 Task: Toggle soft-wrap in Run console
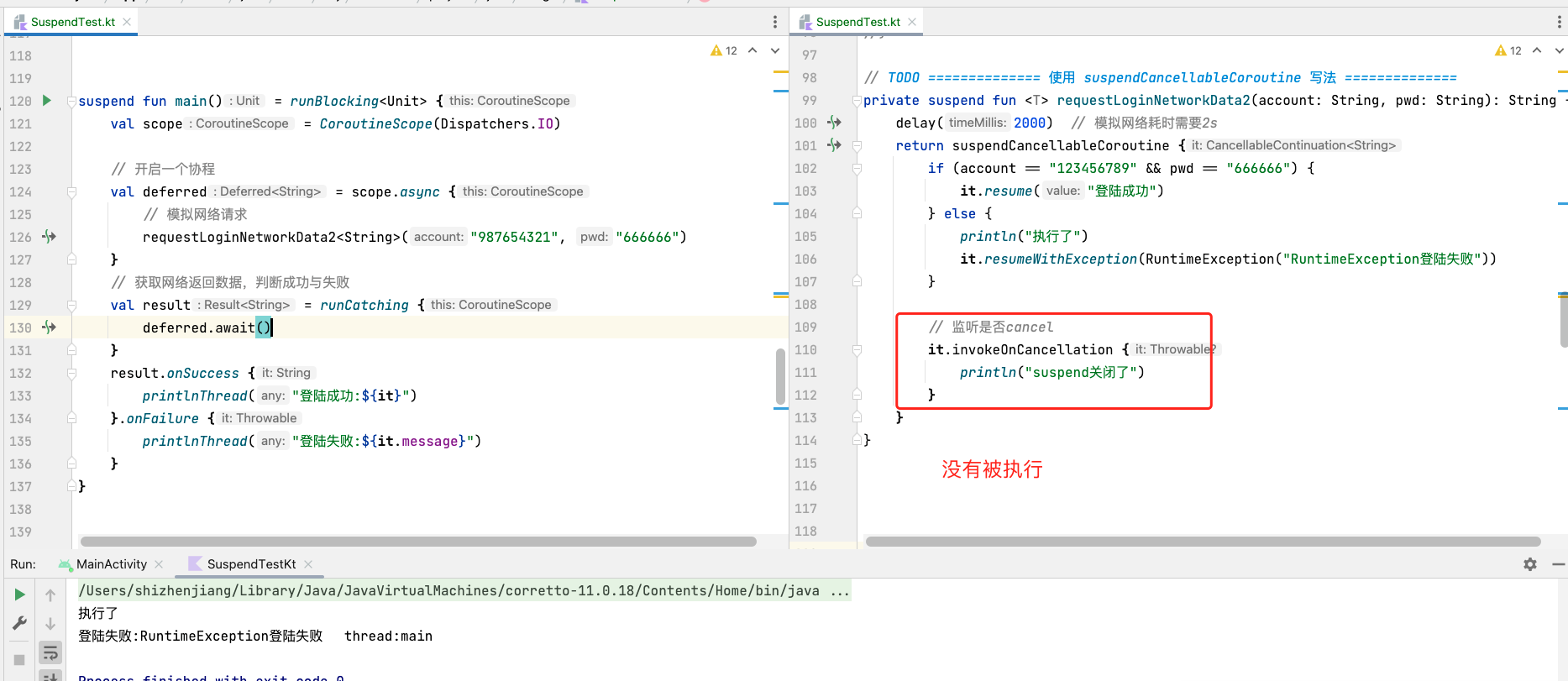50,652
